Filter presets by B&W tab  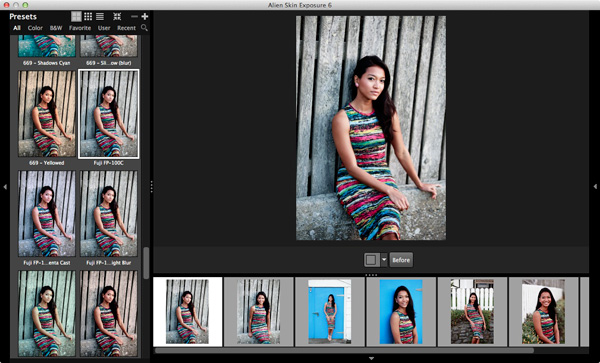56,28
